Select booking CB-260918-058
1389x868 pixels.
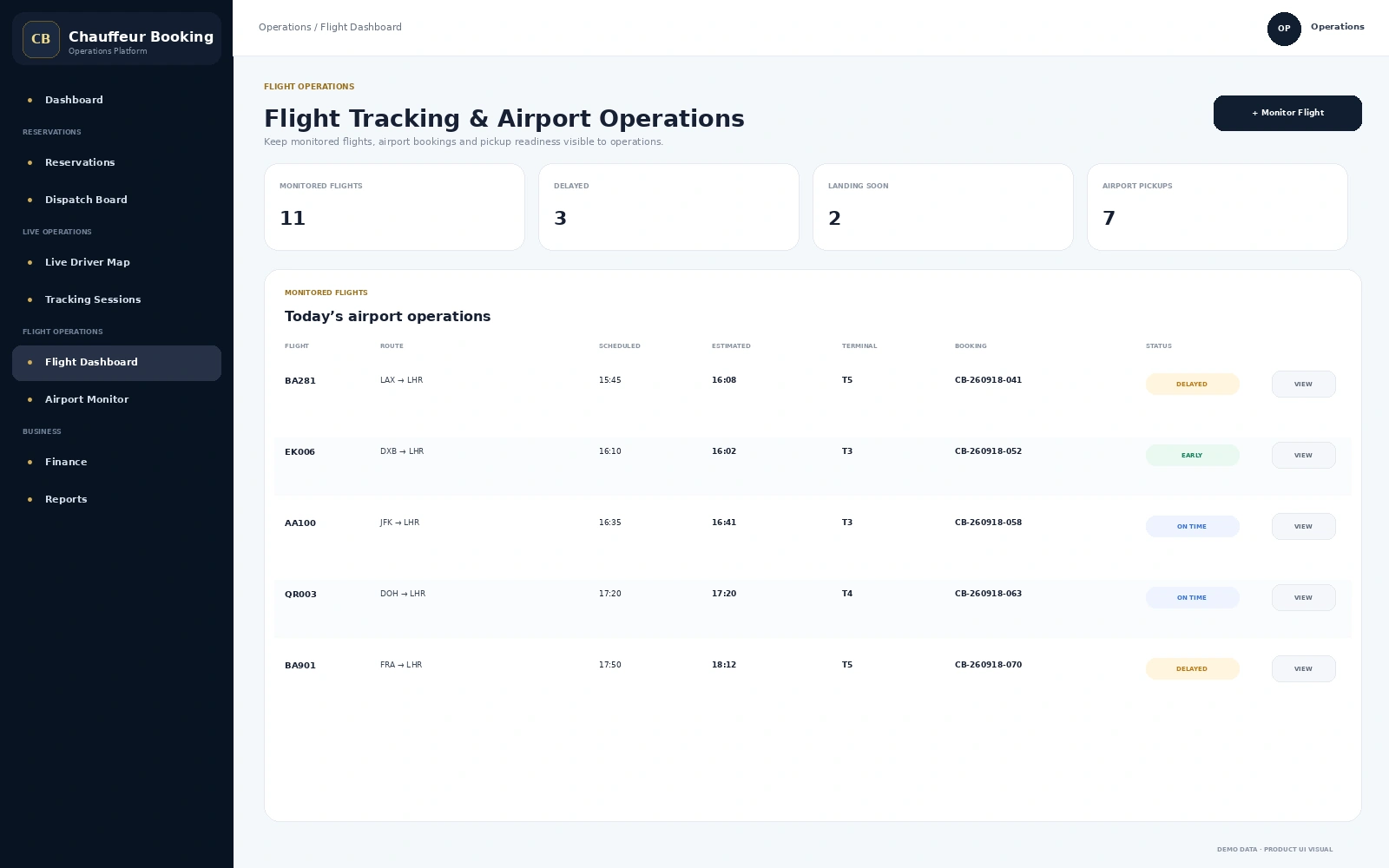(x=988, y=523)
